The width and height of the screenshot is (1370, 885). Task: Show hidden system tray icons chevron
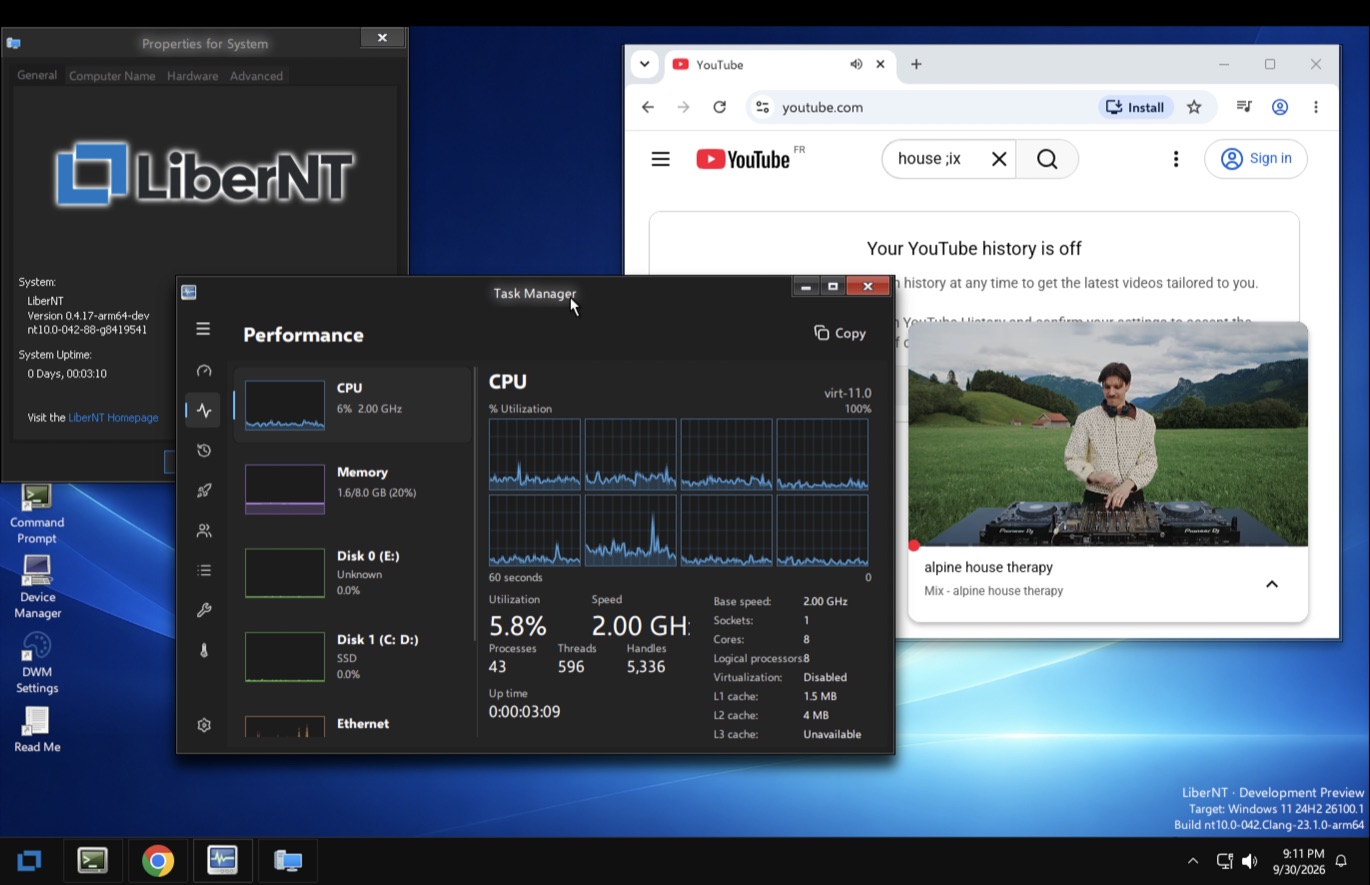pos(1192,861)
